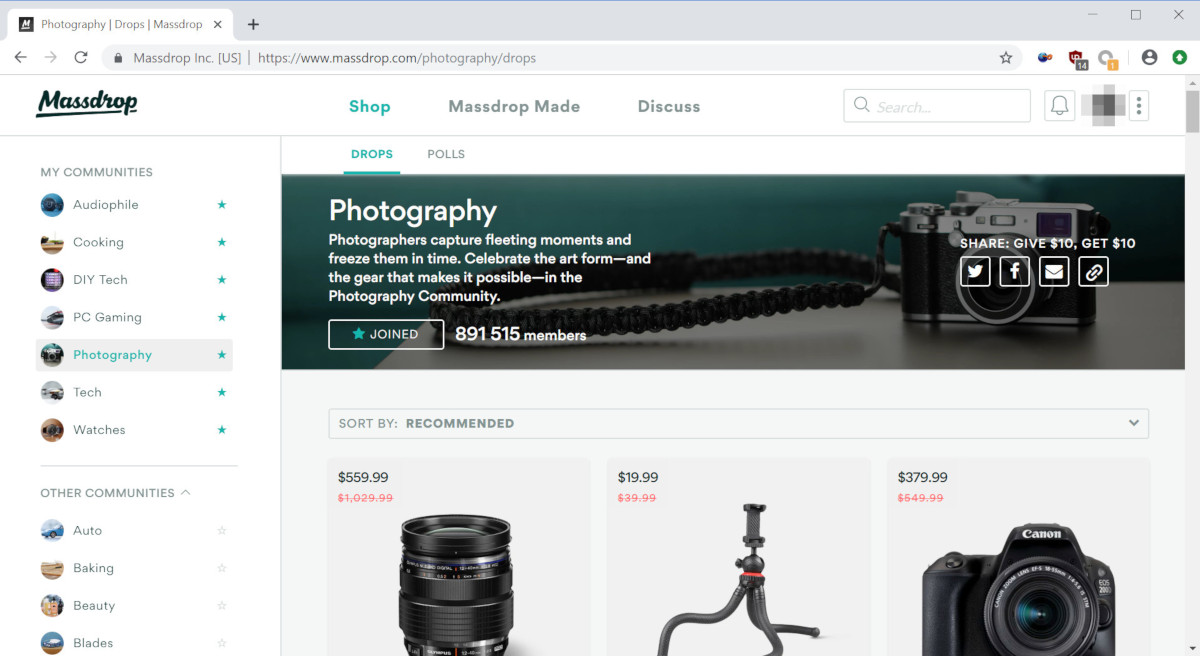The image size is (1200, 656).
Task: Click the Beauty community icon
Action: [x=52, y=605]
